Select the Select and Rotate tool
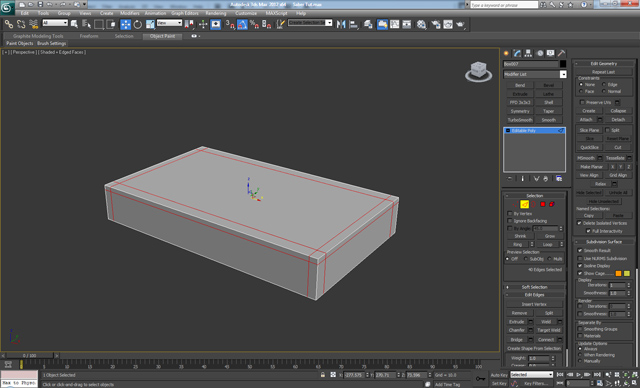The width and height of the screenshot is (640, 388). tap(138, 24)
